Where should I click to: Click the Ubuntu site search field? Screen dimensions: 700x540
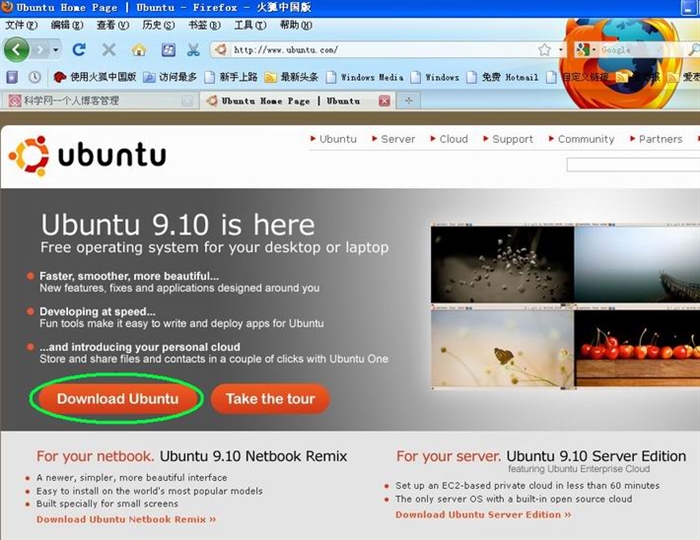(633, 165)
